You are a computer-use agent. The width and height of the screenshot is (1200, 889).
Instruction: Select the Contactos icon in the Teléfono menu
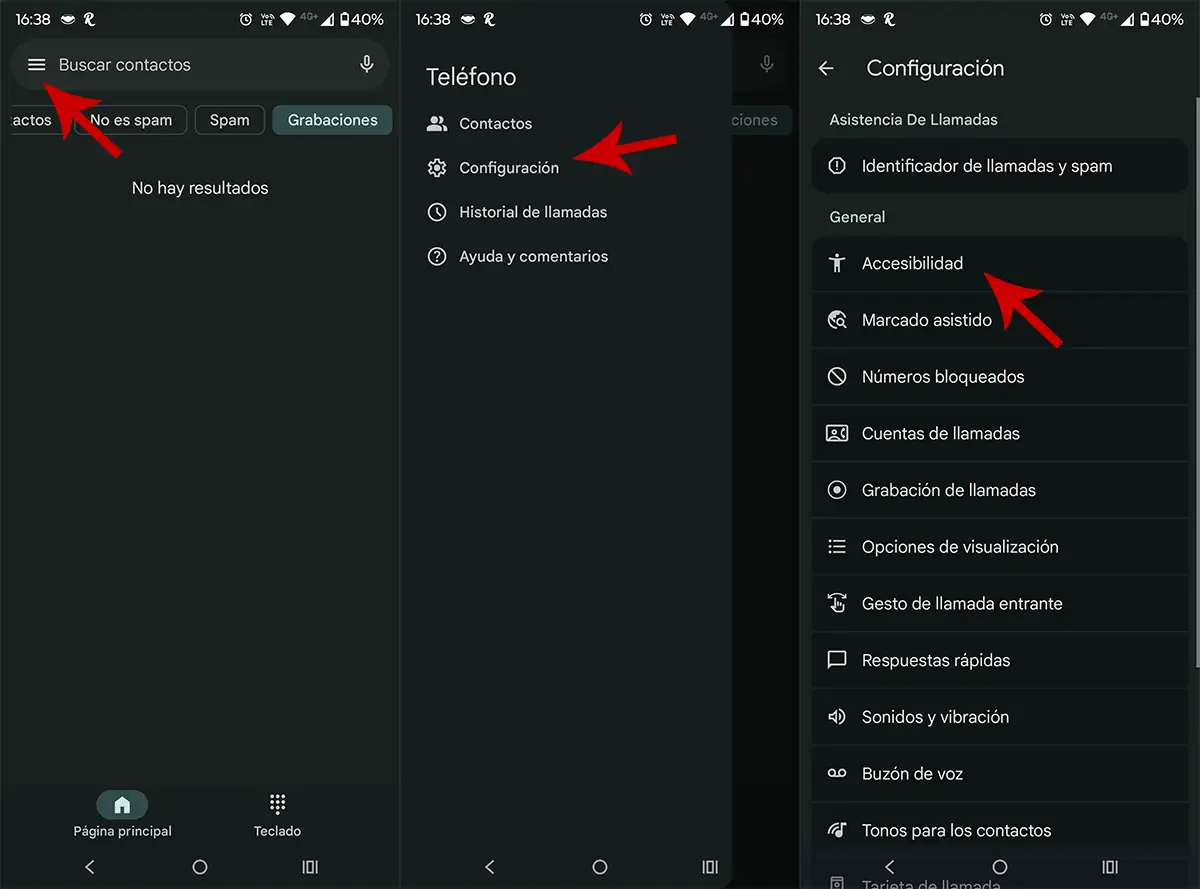pos(436,124)
